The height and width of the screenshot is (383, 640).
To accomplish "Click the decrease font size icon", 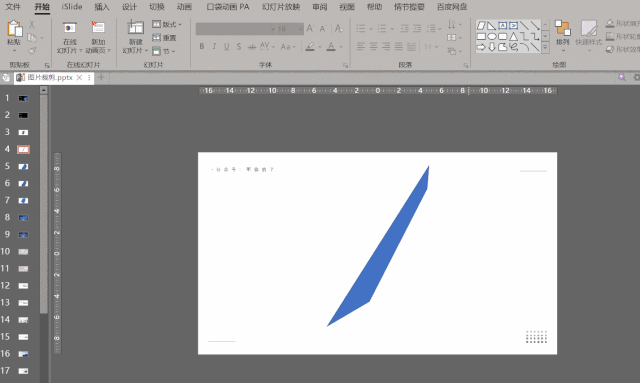I will coord(322,29).
